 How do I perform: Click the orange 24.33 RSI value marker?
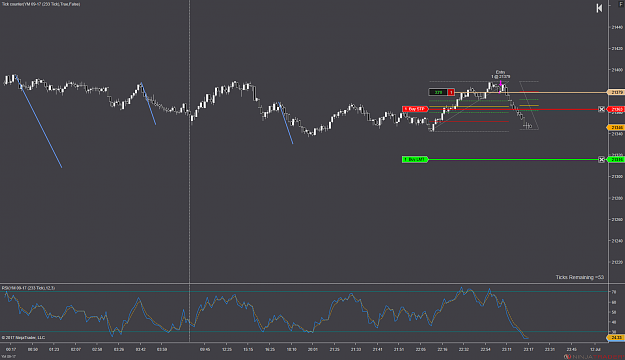click(616, 337)
